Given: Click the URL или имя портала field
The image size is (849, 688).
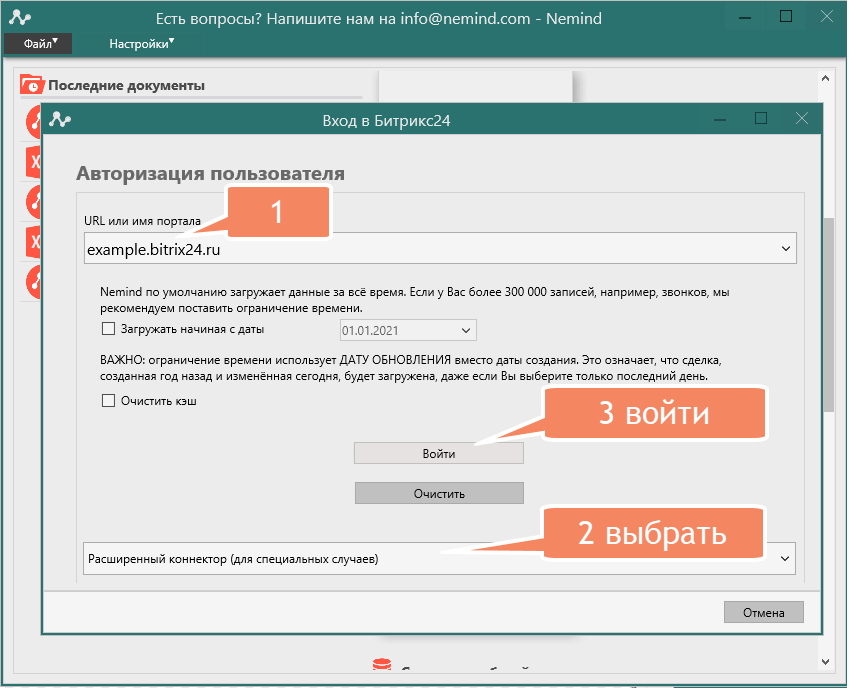Looking at the screenshot, I should click(x=440, y=248).
